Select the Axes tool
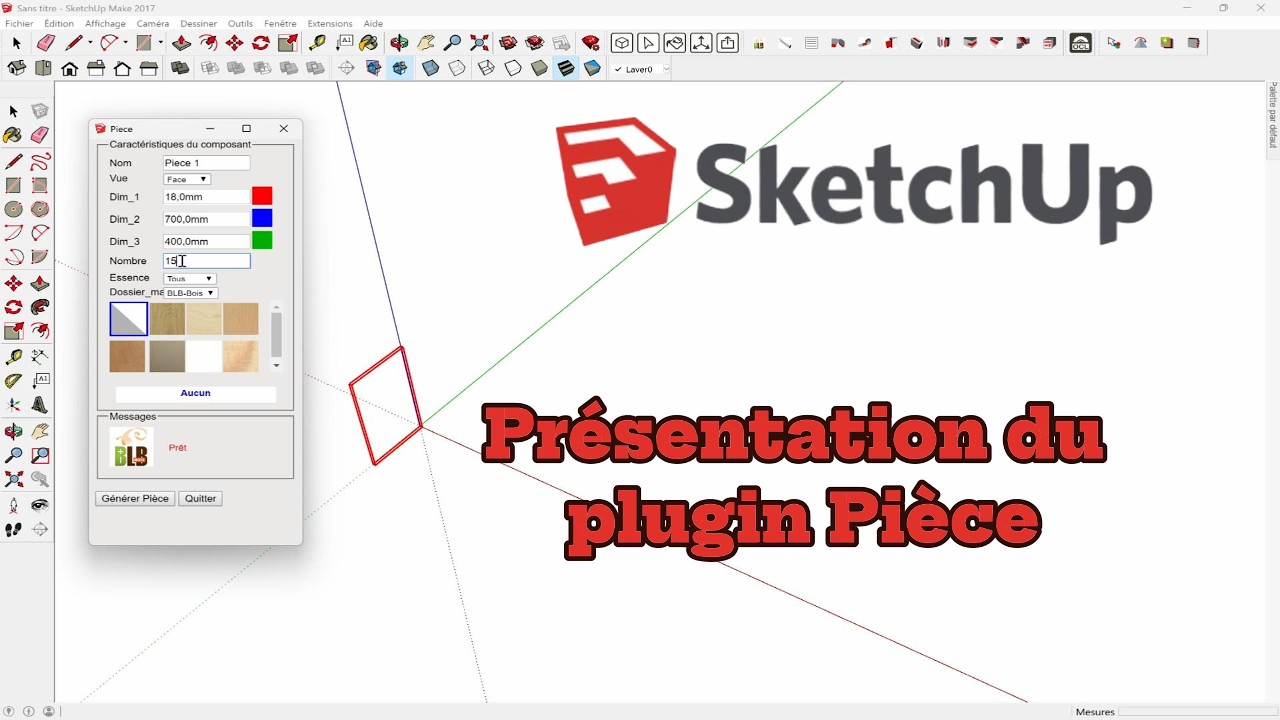This screenshot has width=1280, height=720. tap(14, 405)
